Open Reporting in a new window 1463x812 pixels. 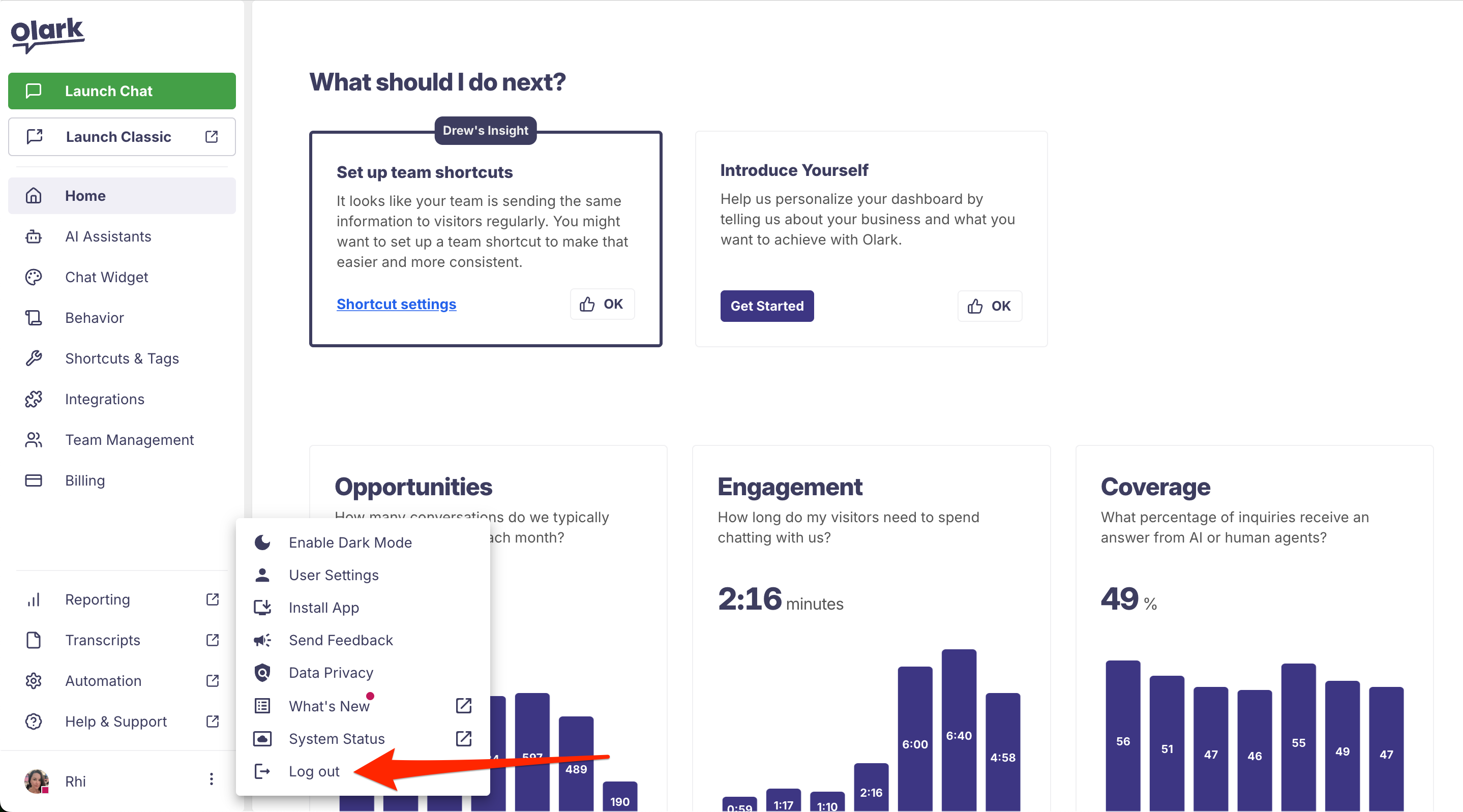pos(213,599)
